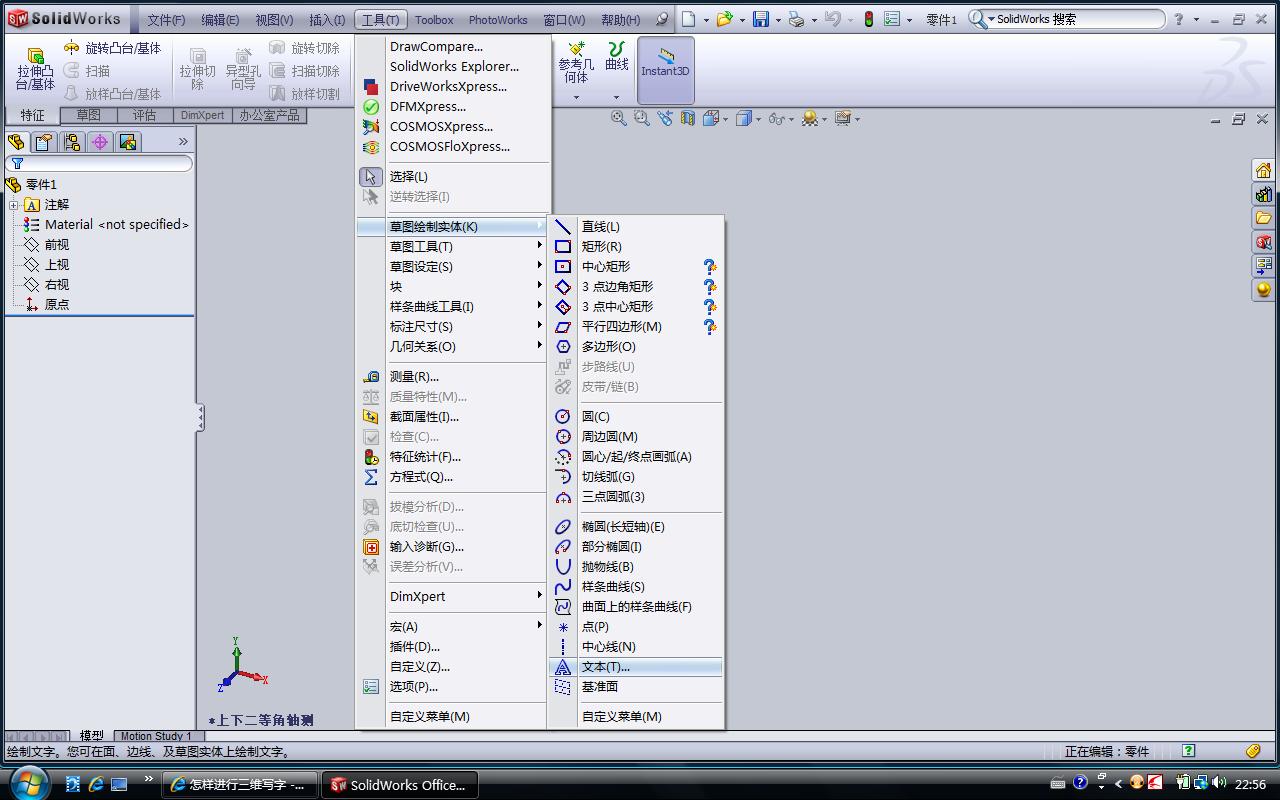
Task: Expand the DimXpert submenu
Action: [x=452, y=597]
